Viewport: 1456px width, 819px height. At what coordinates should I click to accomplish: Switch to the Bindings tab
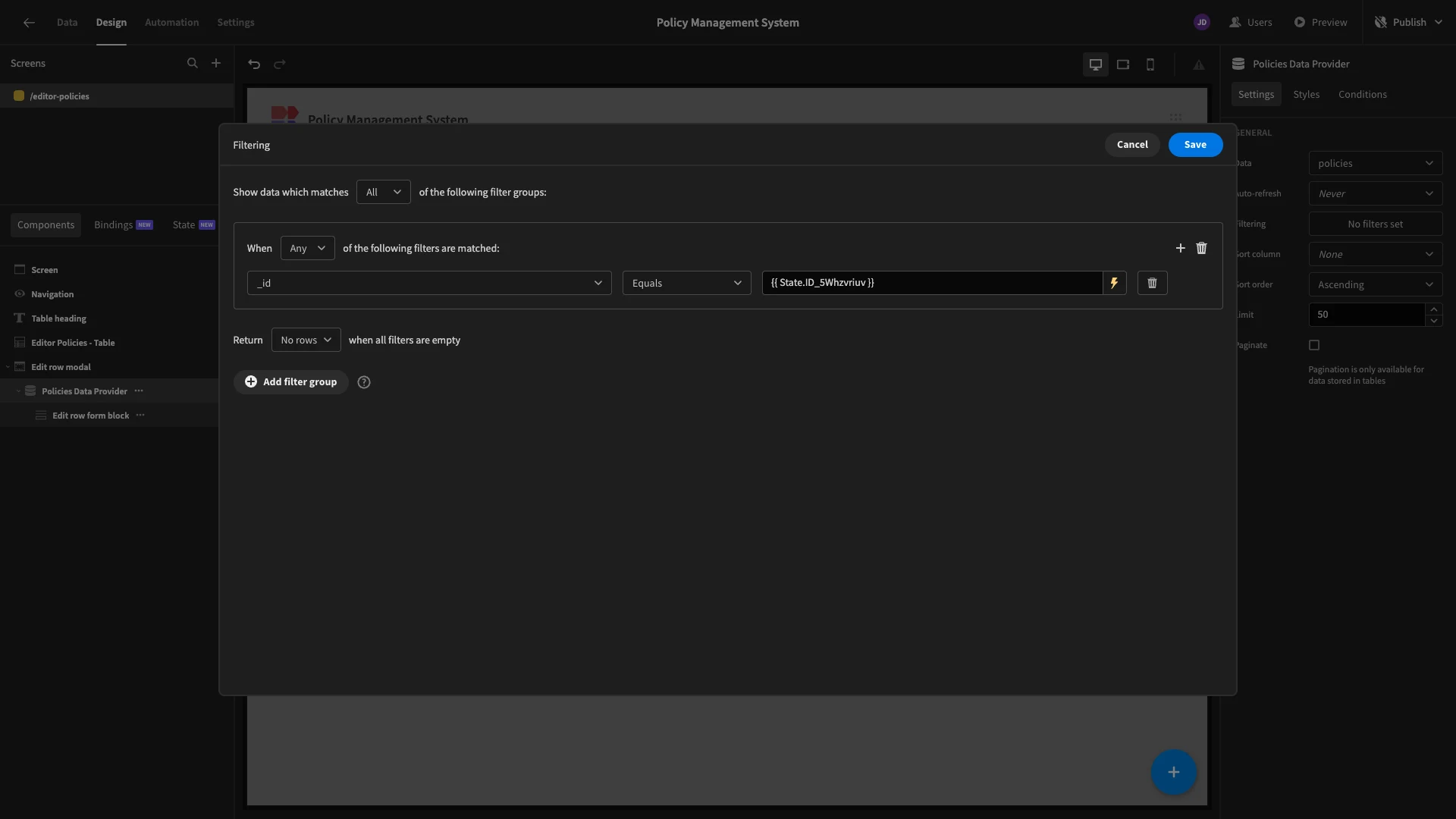pyautogui.click(x=114, y=225)
